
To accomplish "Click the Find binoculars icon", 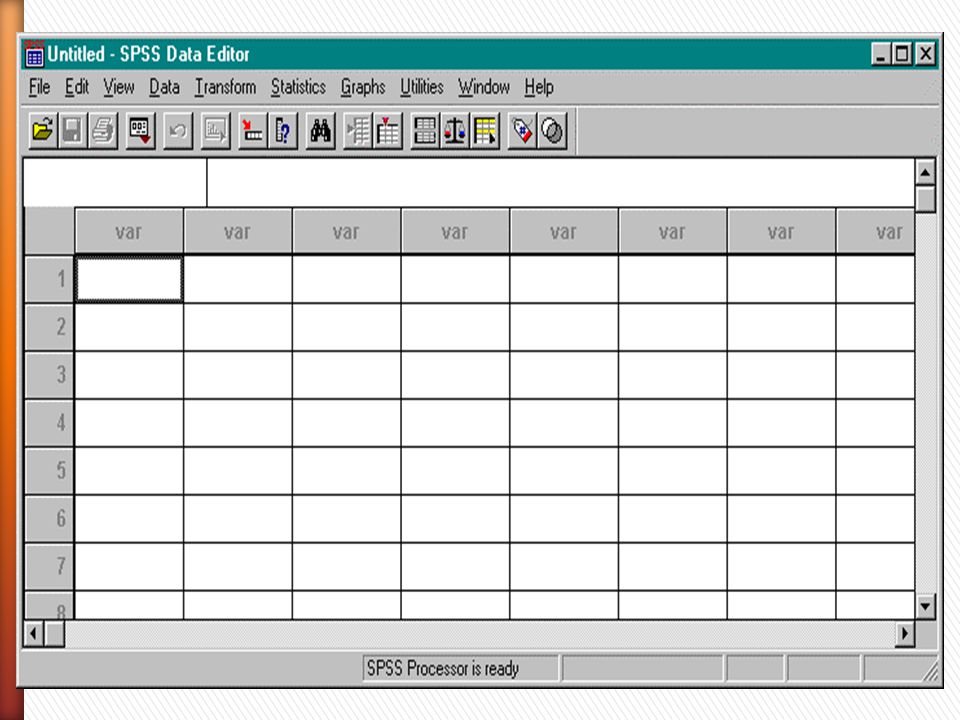I will [x=320, y=130].
